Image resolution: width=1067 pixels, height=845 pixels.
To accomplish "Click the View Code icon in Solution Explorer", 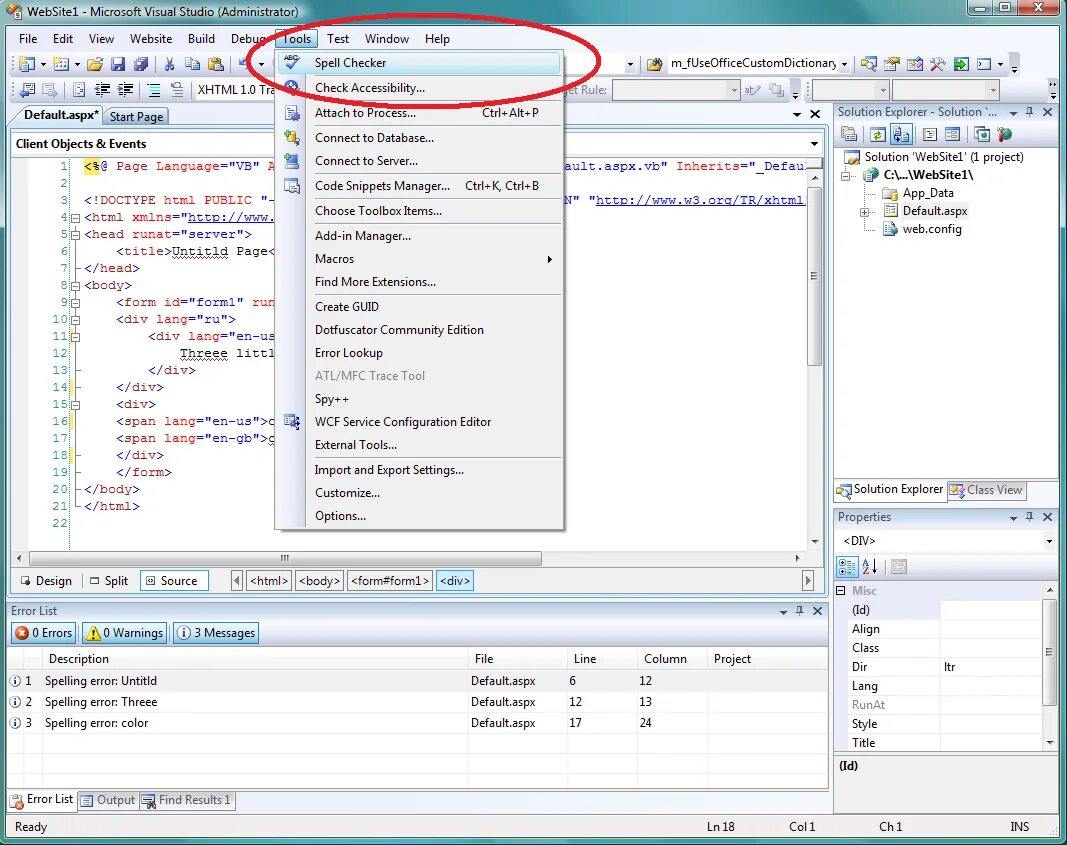I will tap(930, 135).
